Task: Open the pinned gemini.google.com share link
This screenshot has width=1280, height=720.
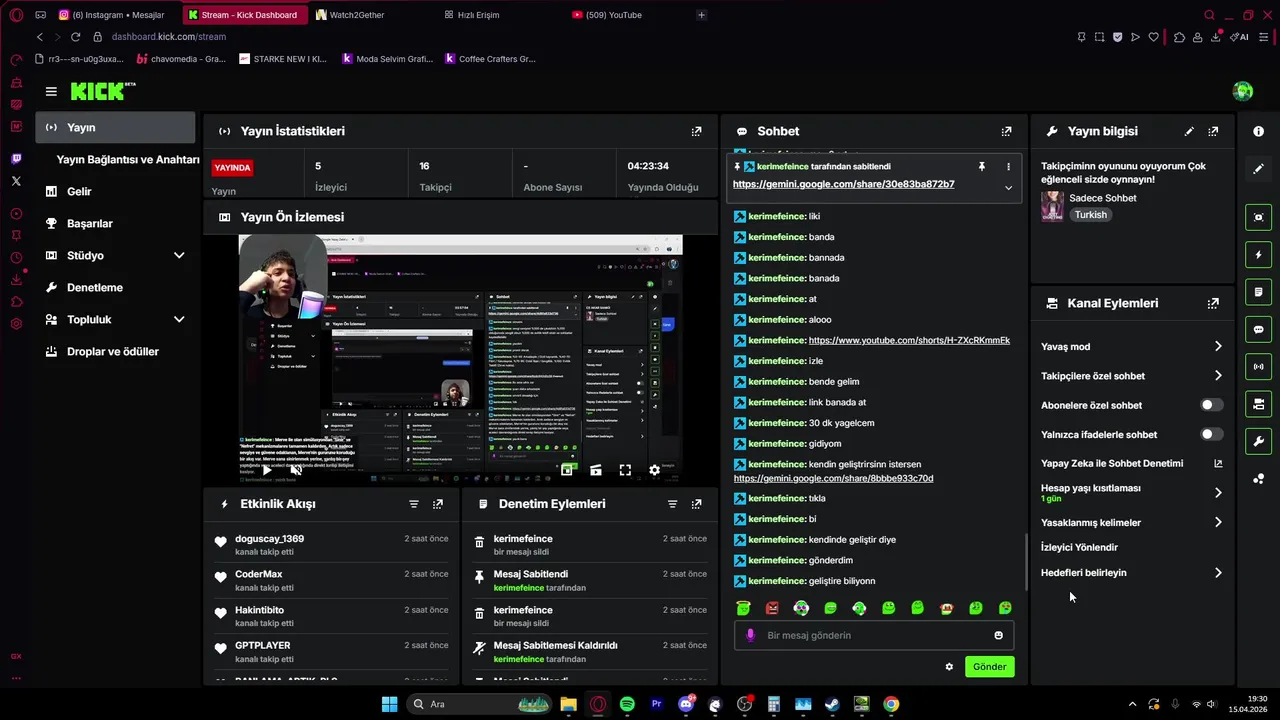Action: [843, 184]
